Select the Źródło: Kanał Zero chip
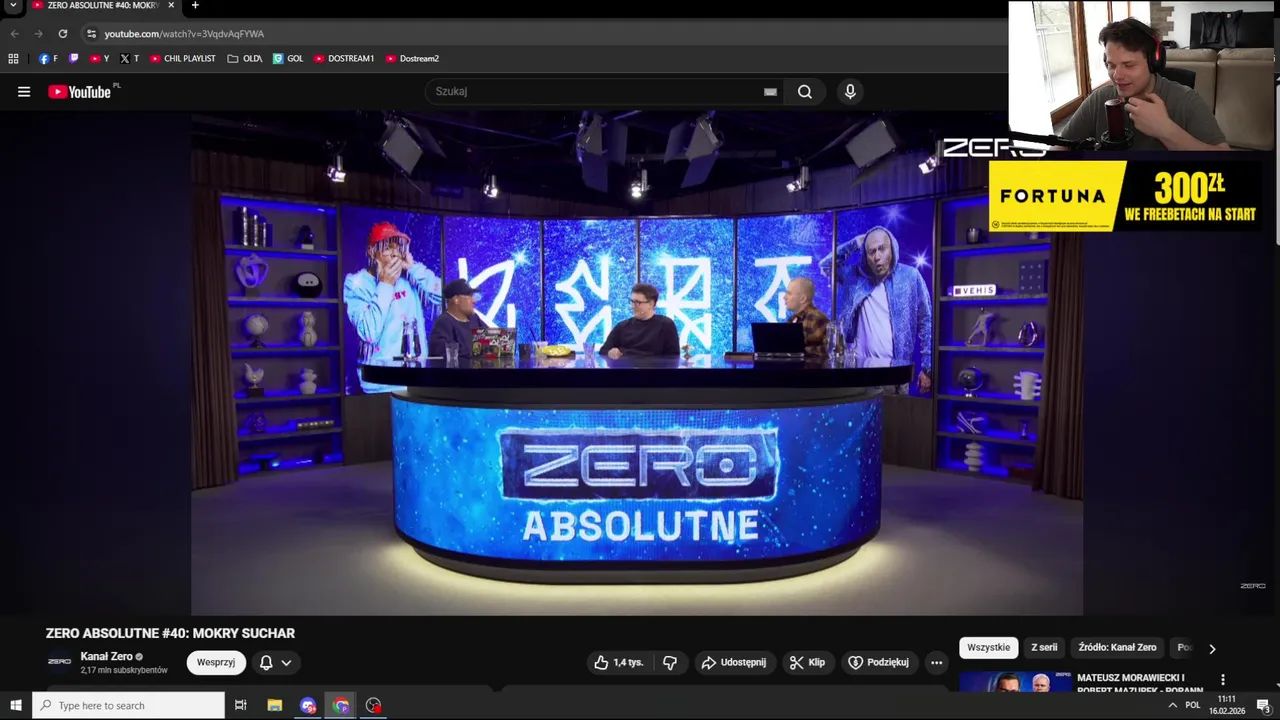Image resolution: width=1280 pixels, height=720 pixels. [1117, 647]
